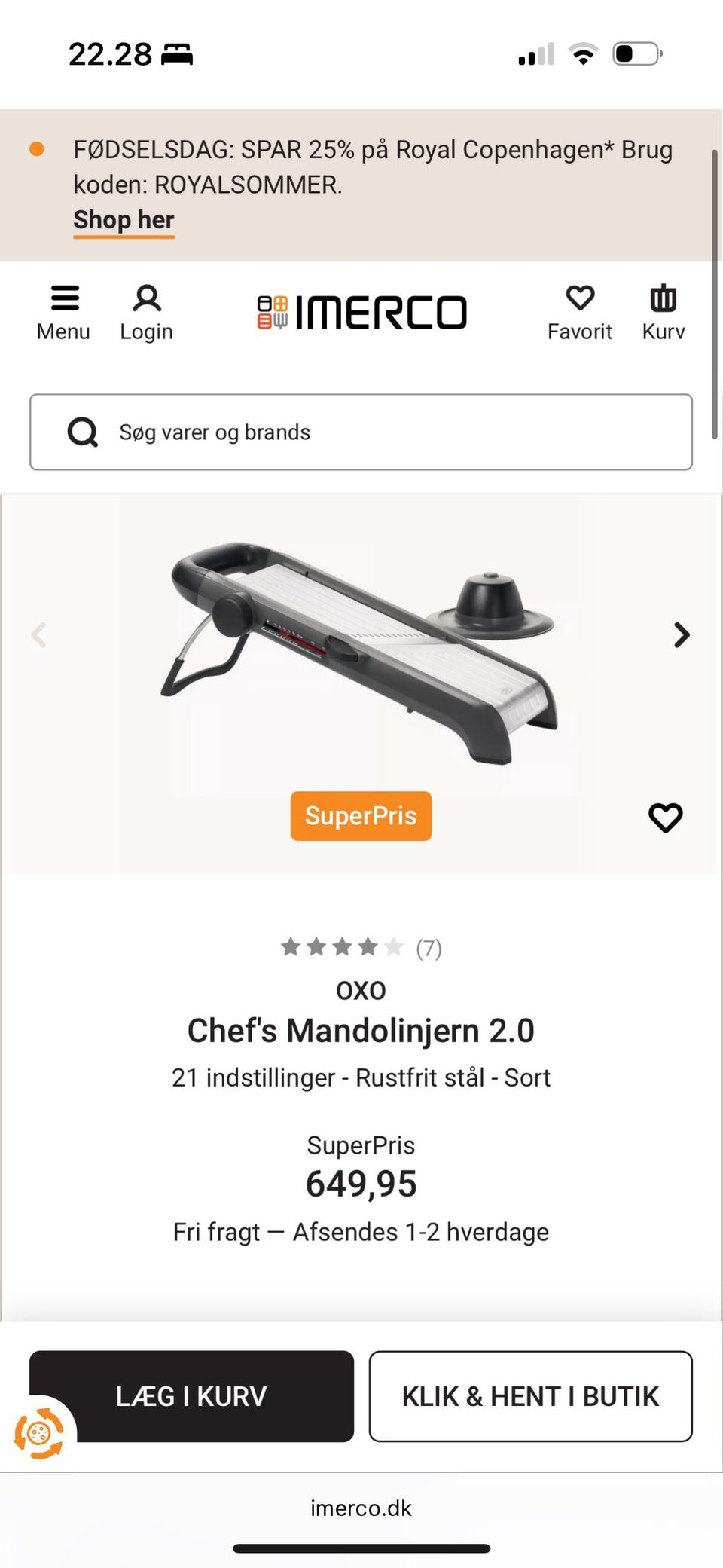The height and width of the screenshot is (1568, 723).
Task: Tap the imerco.dk address bar
Action: click(361, 1508)
